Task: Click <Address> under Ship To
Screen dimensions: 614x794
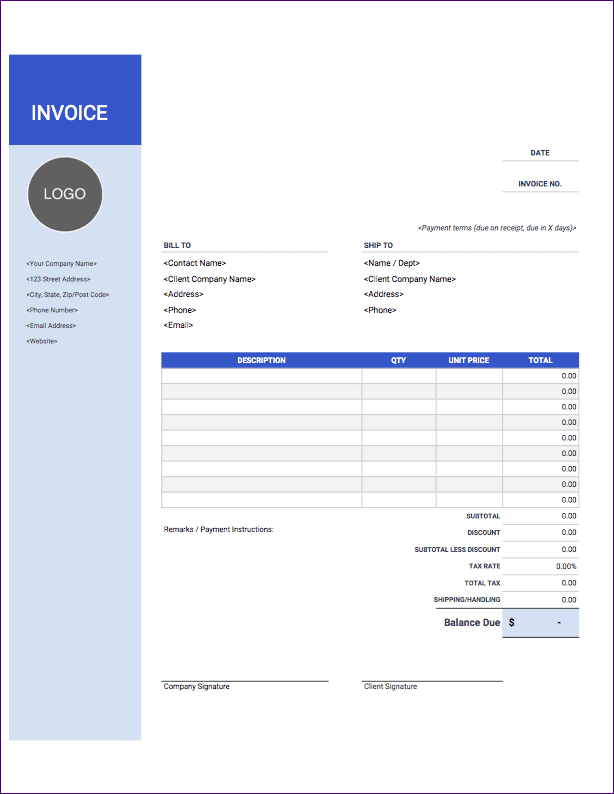Action: (384, 294)
